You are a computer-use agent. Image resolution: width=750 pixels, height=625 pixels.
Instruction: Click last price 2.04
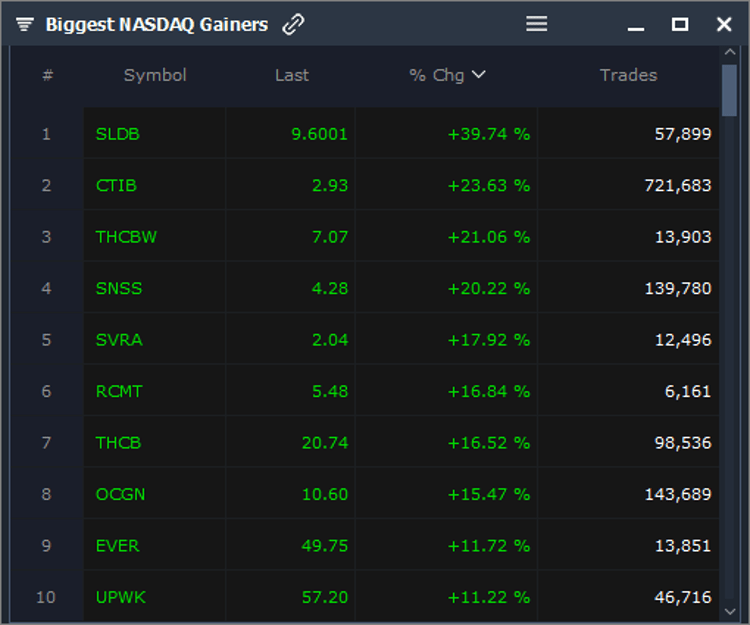click(x=330, y=340)
